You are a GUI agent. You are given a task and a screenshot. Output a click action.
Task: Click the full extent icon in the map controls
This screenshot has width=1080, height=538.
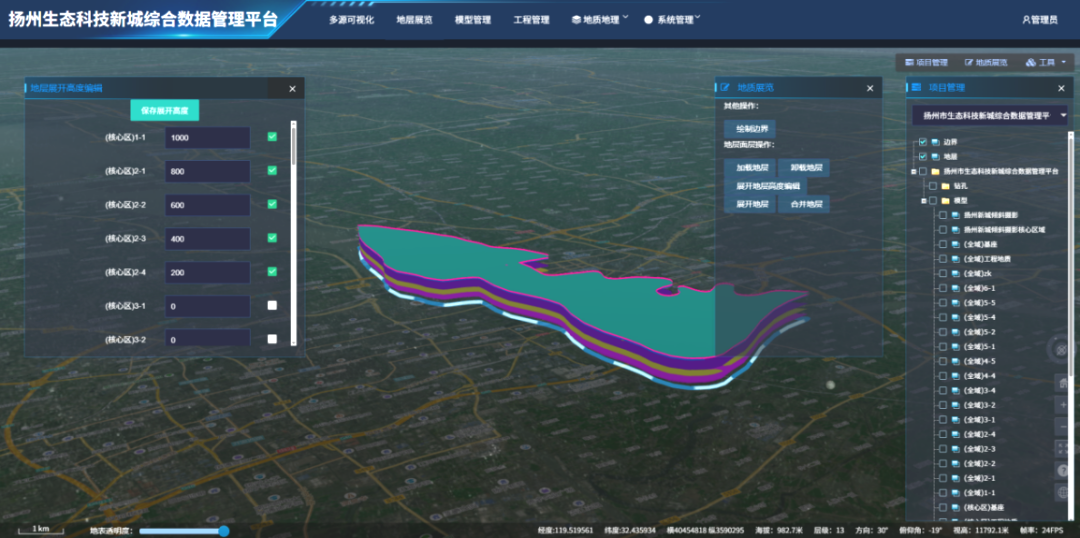click(1062, 449)
